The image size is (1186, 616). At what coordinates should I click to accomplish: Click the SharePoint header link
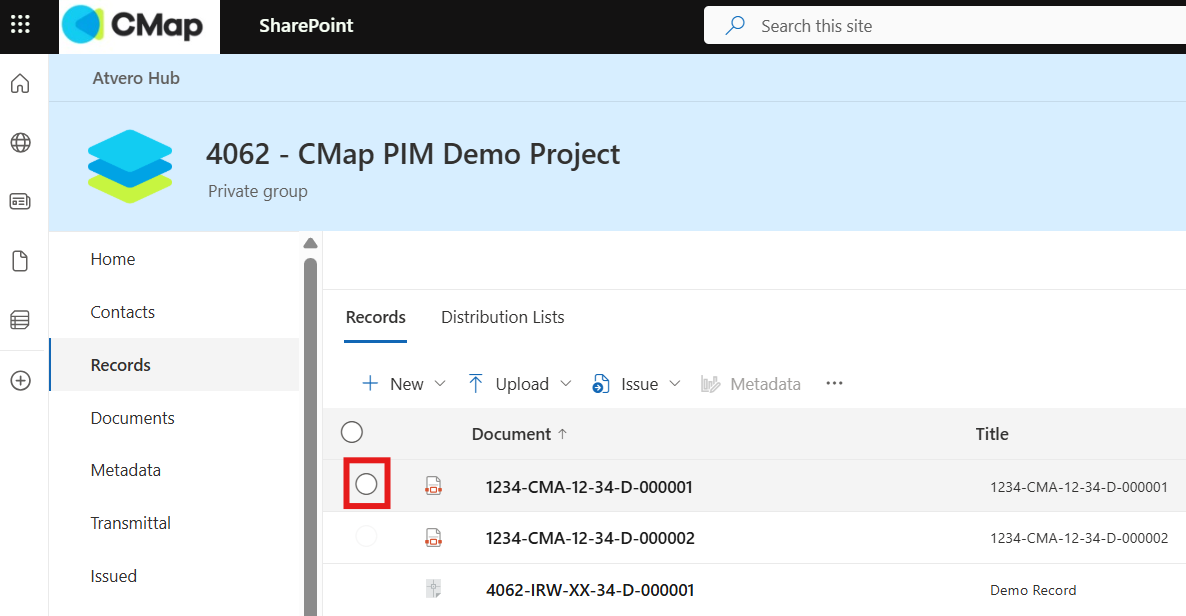tap(306, 26)
